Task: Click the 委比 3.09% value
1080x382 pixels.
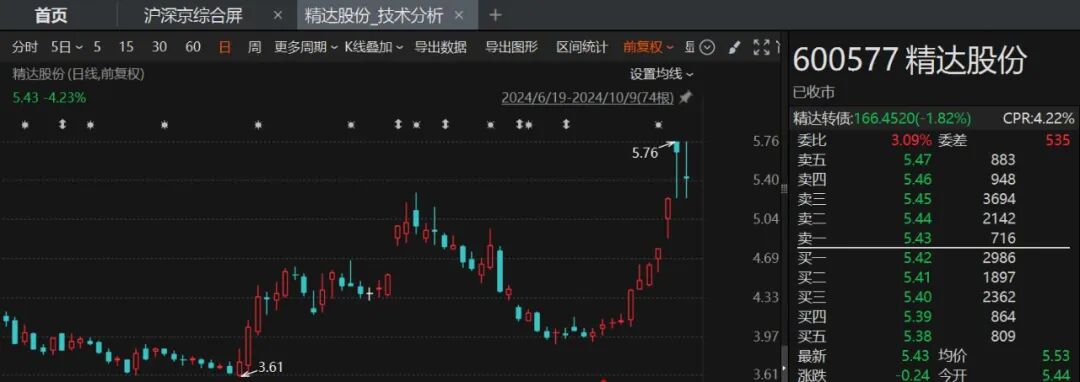Action: pyautogui.click(x=911, y=140)
